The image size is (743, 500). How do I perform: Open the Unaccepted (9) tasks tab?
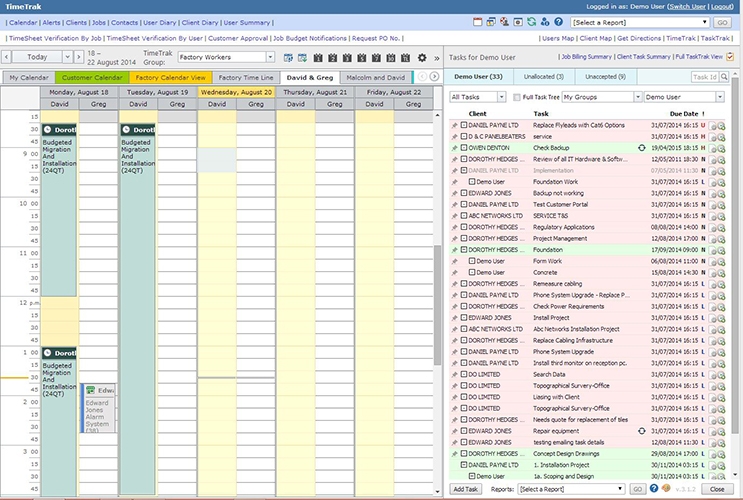tap(605, 77)
